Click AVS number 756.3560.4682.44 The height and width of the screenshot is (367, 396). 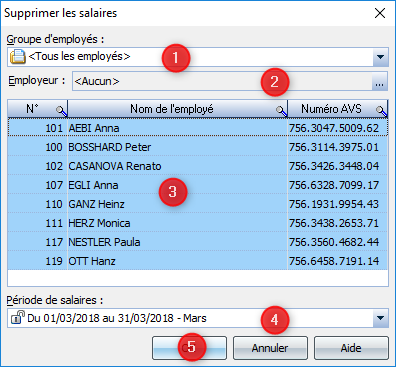click(334, 242)
